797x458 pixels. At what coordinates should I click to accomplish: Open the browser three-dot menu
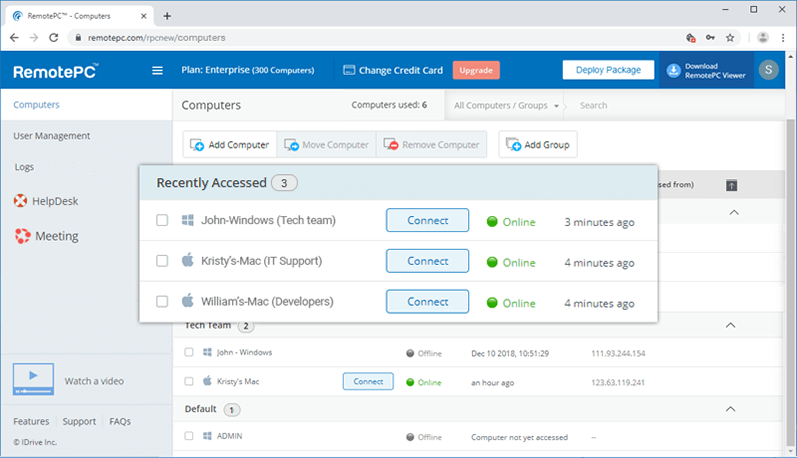coord(783,38)
